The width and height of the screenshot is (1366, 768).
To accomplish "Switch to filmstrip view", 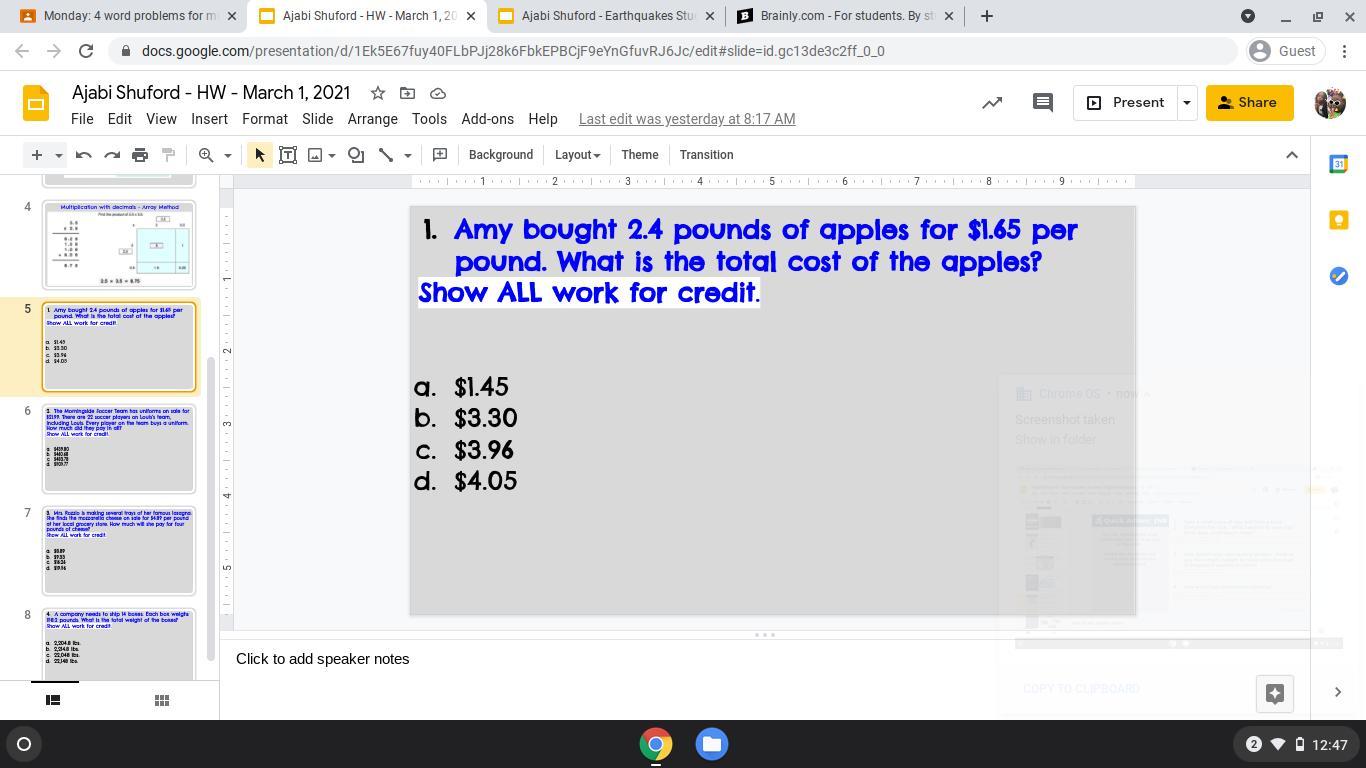I will 53,700.
